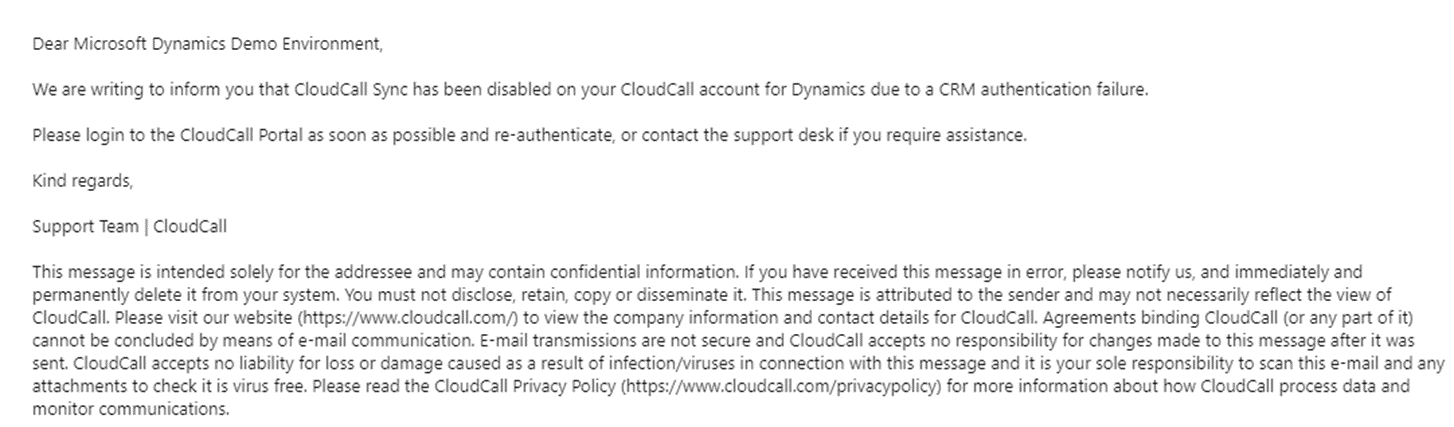Click the "Support Team | CloudCall" signature
The width and height of the screenshot is (1454, 427).
point(130,226)
